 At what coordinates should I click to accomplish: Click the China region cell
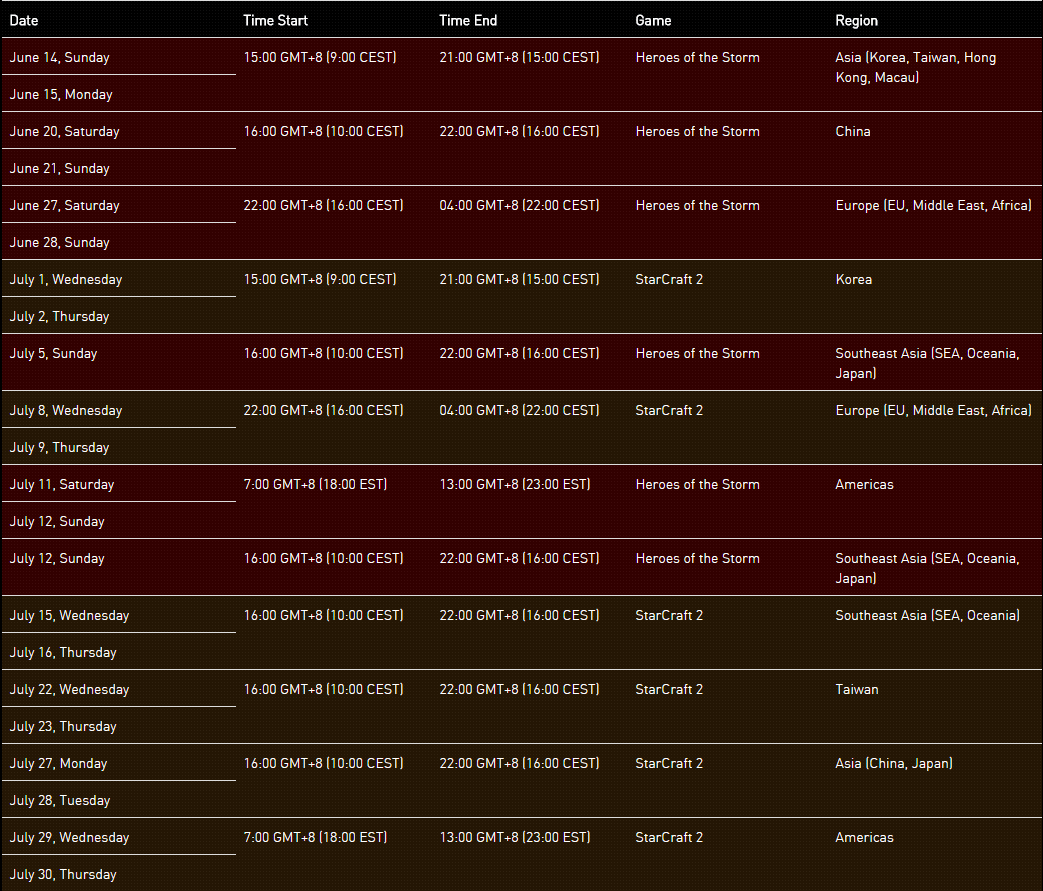click(853, 131)
